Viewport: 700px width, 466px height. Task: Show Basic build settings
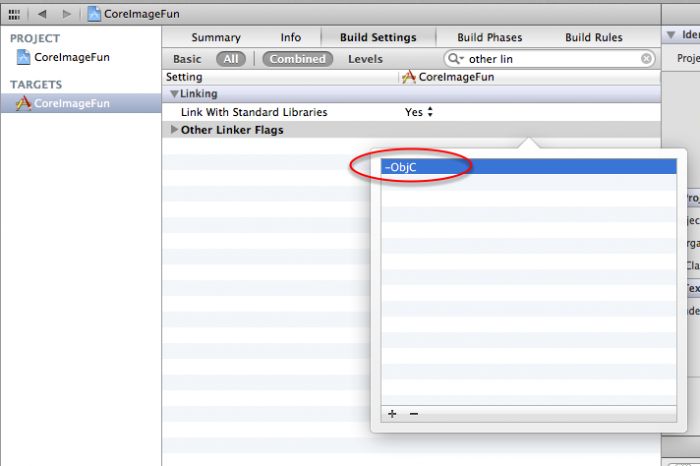coord(187,59)
